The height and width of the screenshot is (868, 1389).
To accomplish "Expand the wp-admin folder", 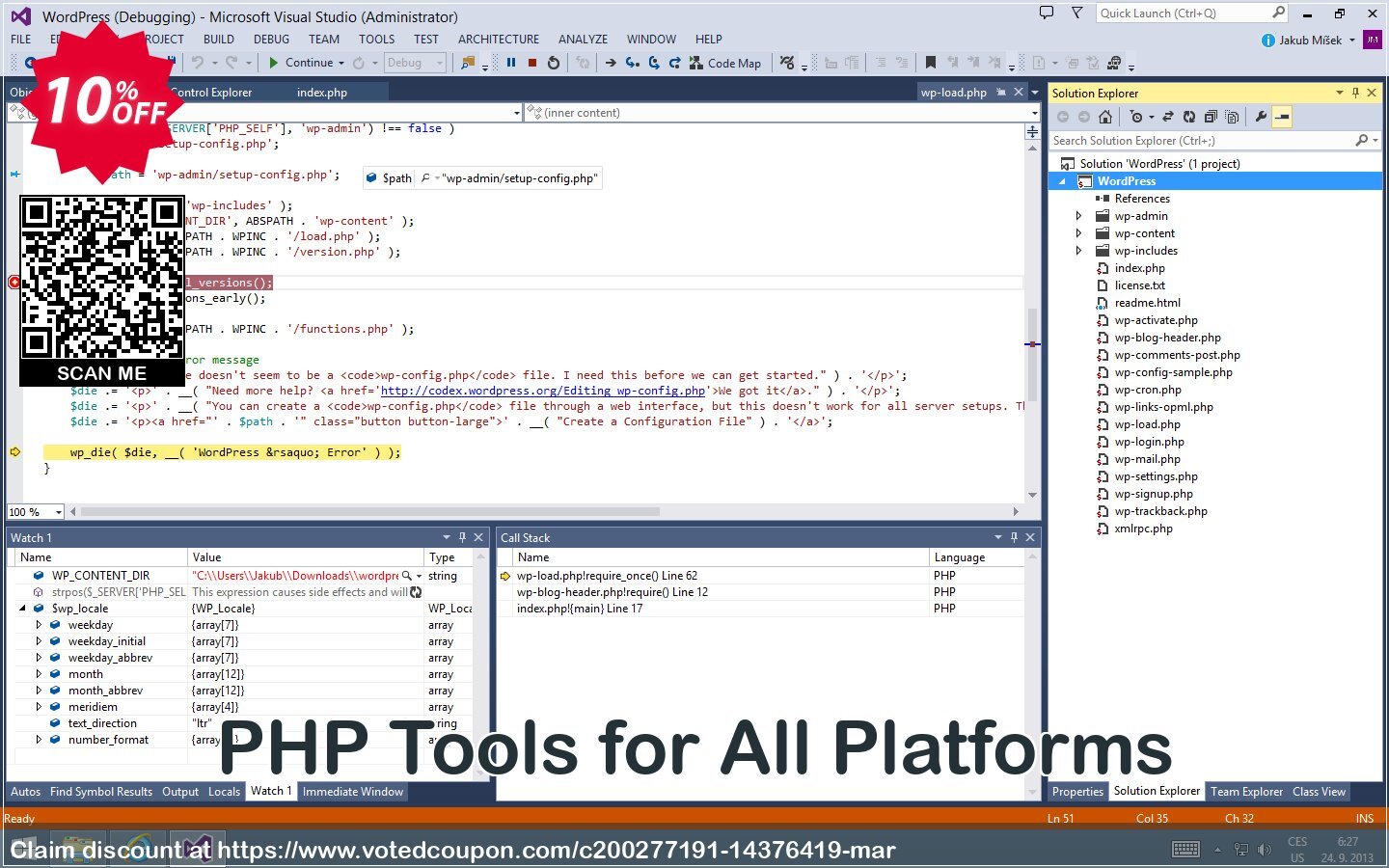I will click(1078, 216).
